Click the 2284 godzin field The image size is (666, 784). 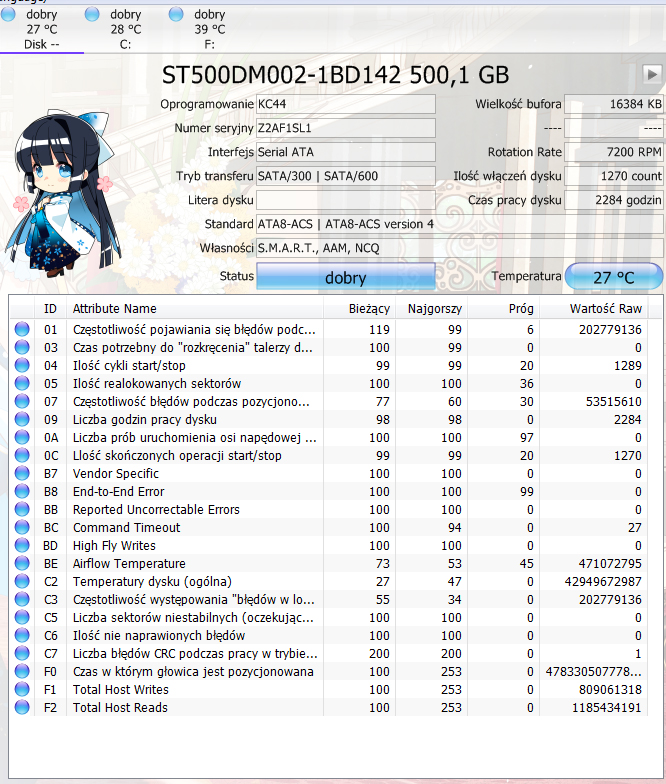[614, 200]
